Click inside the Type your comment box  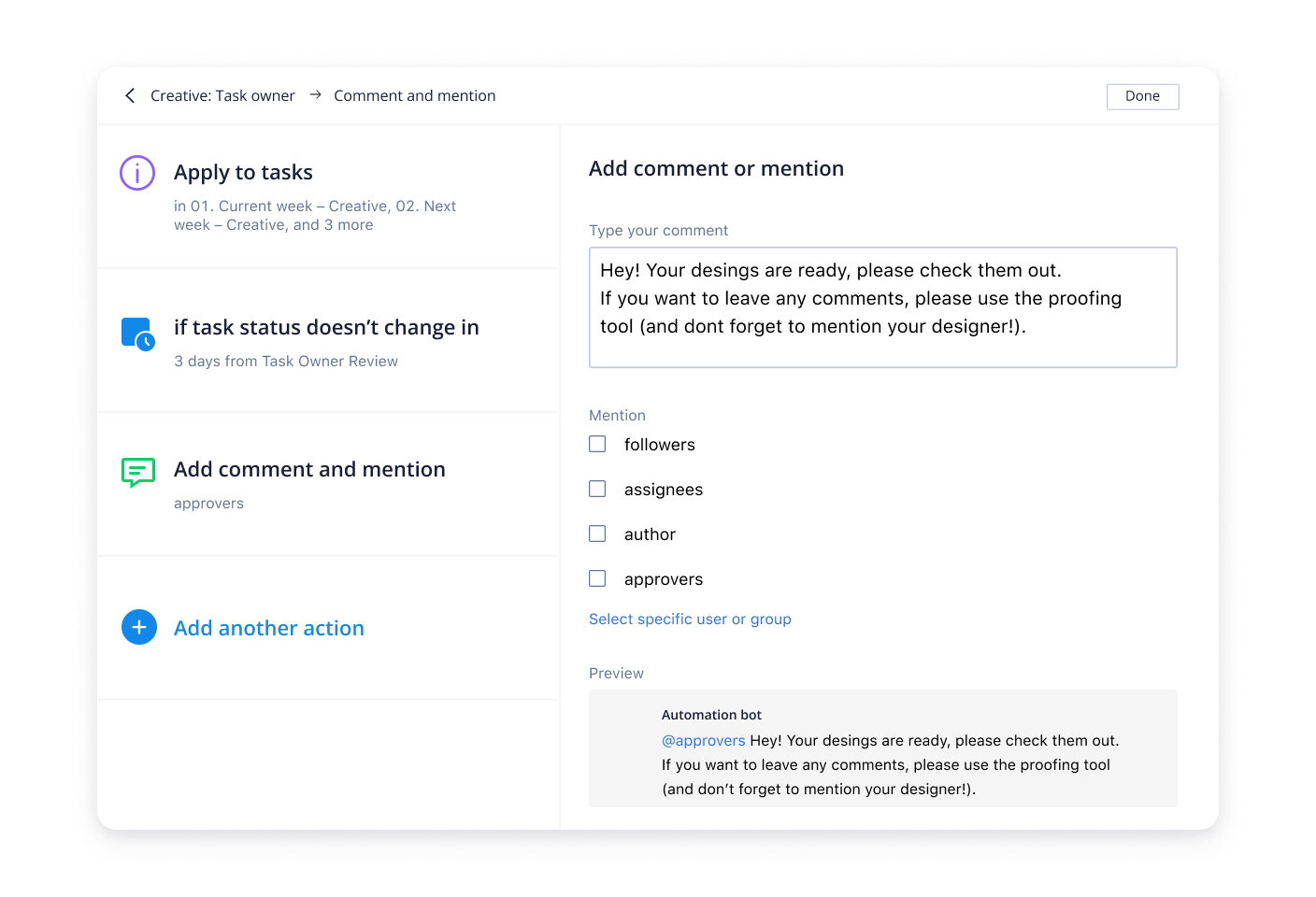tap(882, 307)
